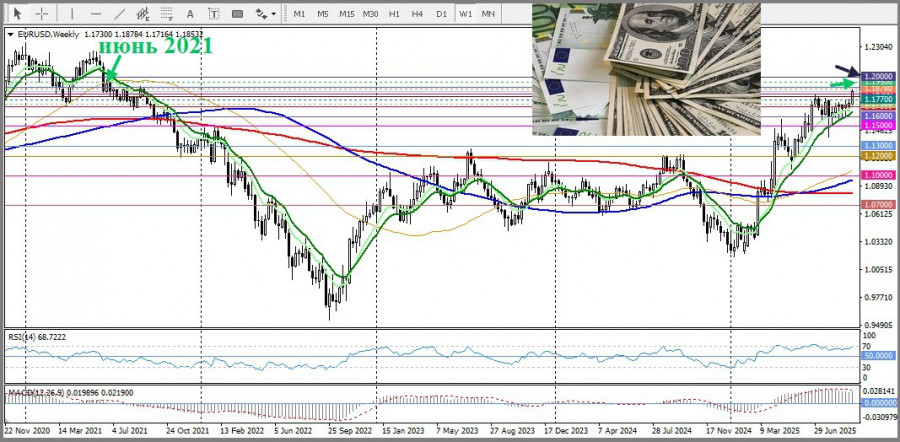Select the D1 daily timeframe

441,14
